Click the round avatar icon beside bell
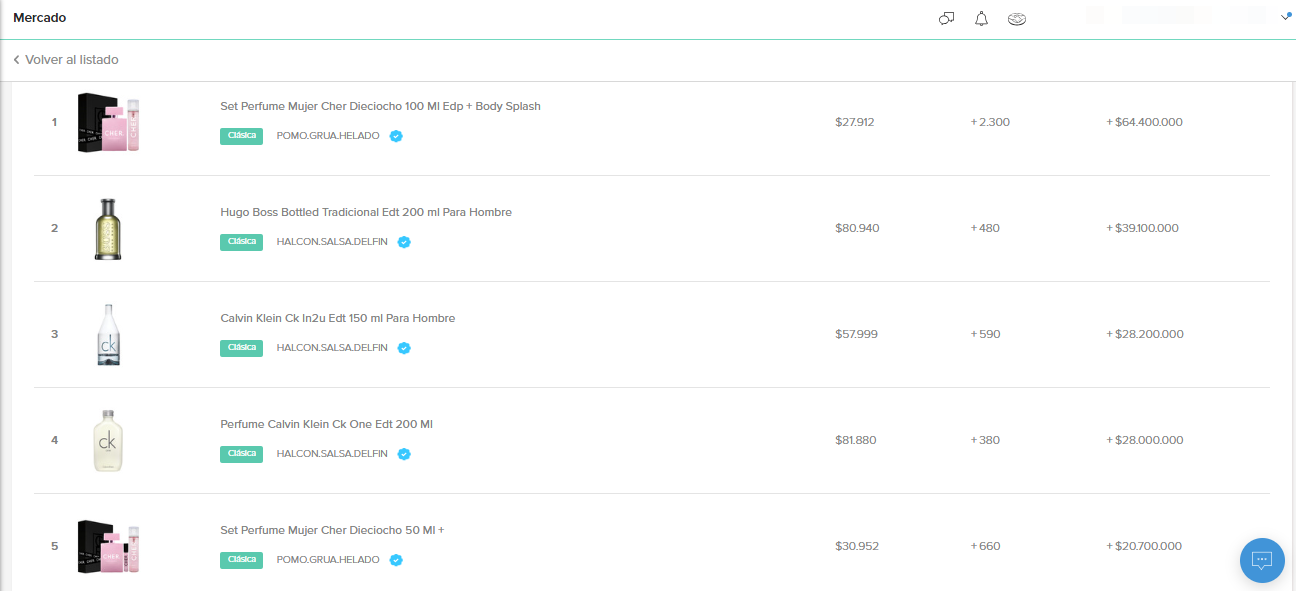The height and width of the screenshot is (591, 1296). (1017, 19)
